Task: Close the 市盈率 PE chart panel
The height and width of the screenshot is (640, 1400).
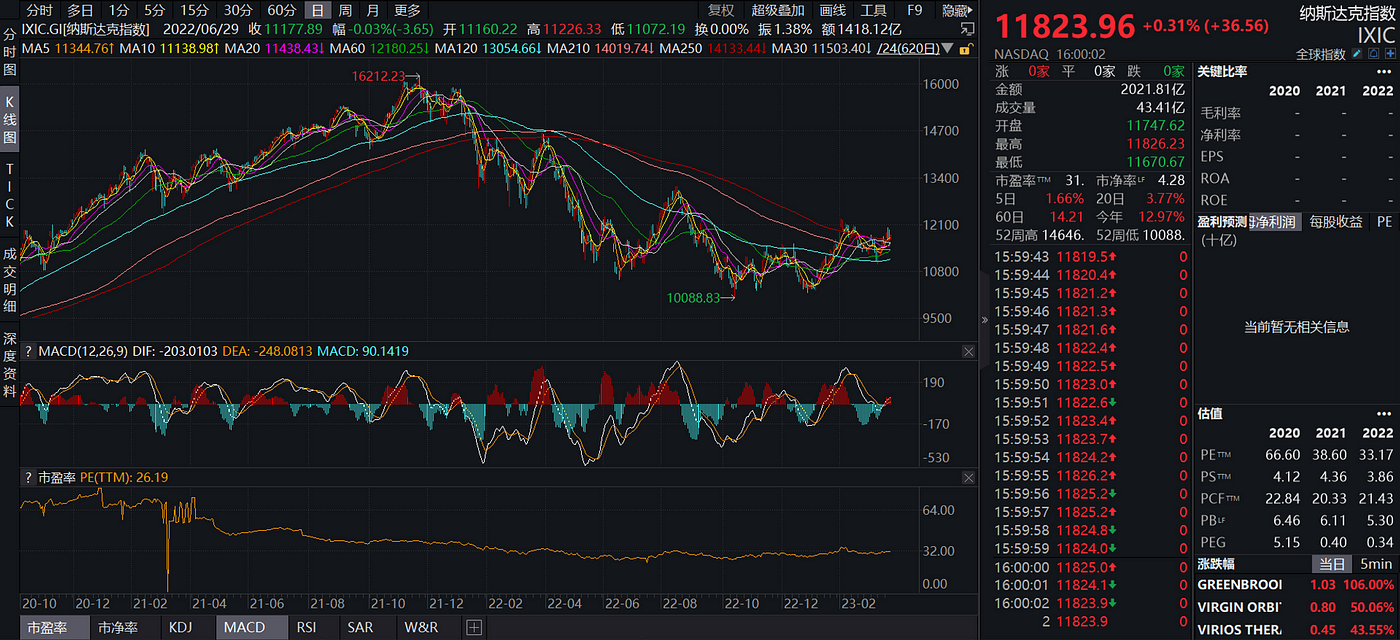Action: pos(967,478)
